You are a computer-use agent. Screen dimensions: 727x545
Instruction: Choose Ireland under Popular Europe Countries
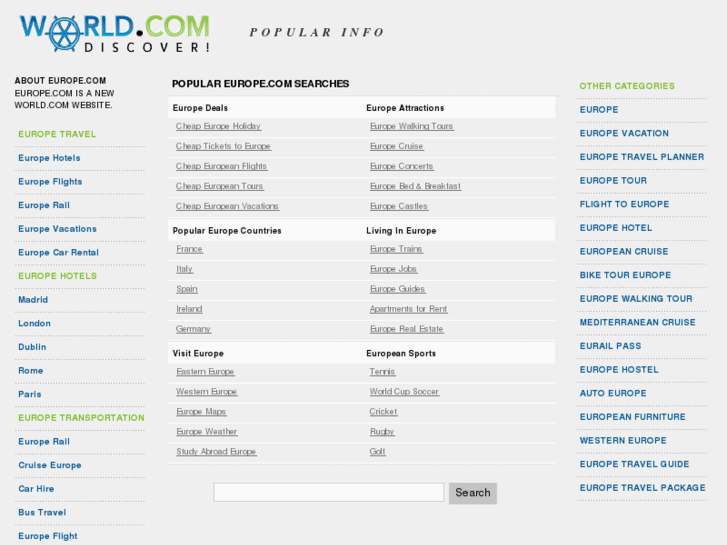click(189, 309)
